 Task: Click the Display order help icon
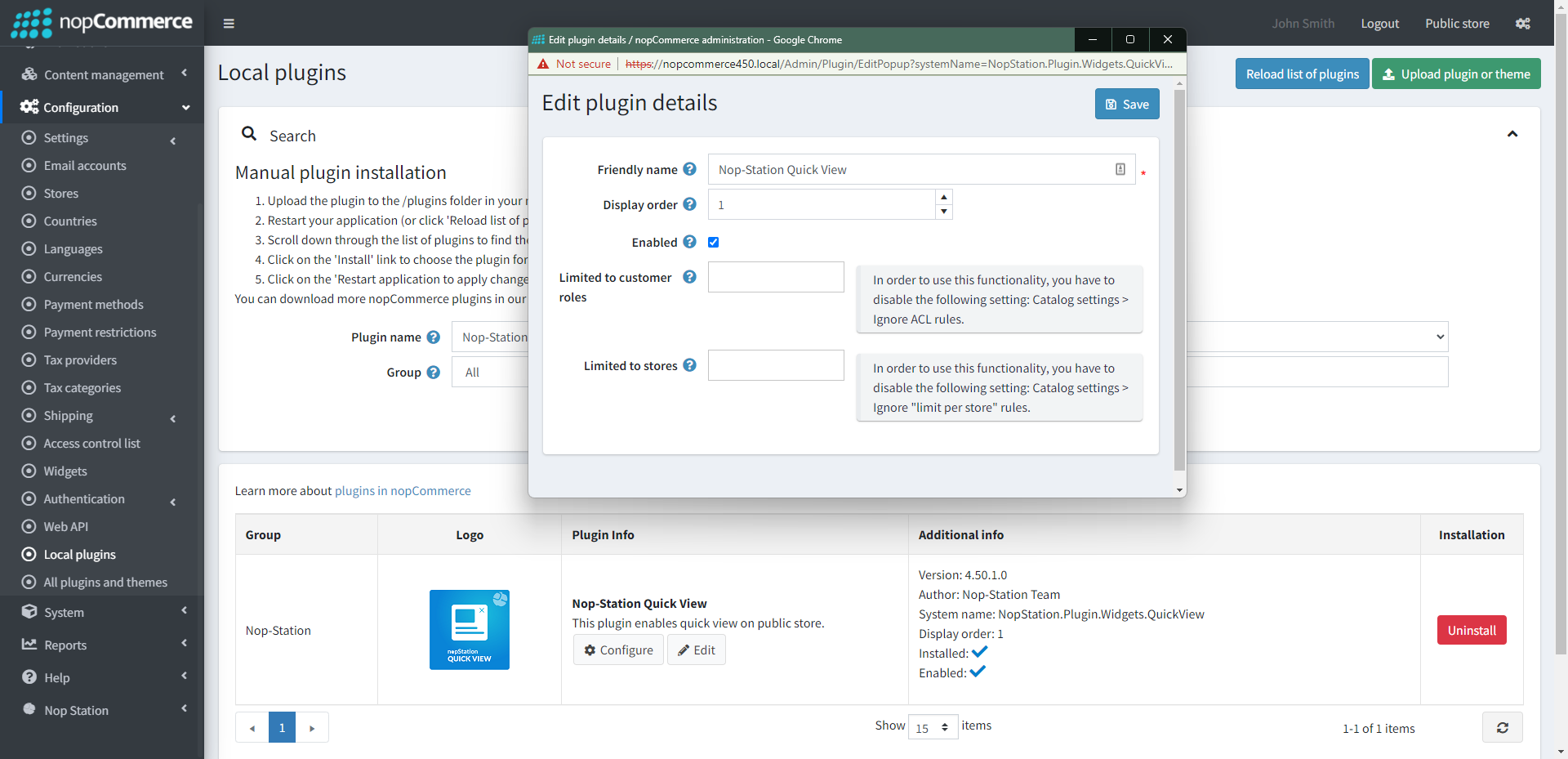tap(689, 204)
